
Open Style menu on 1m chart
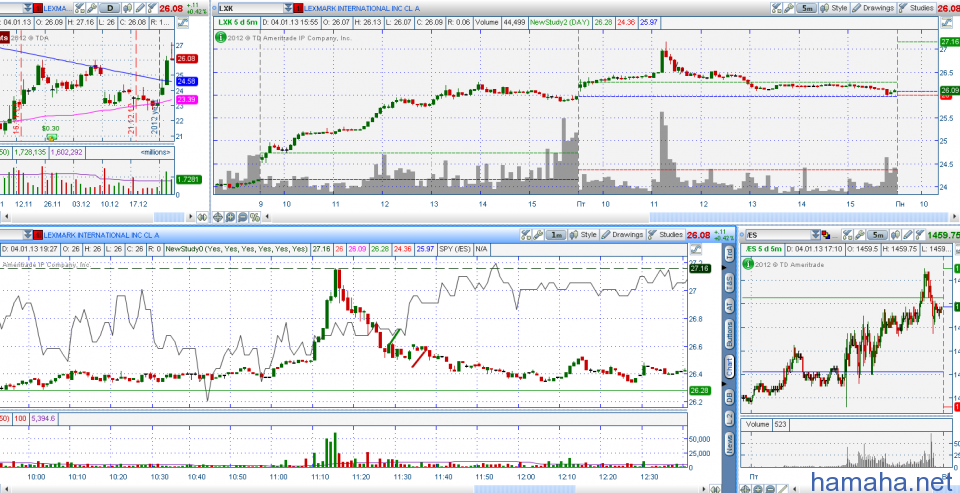click(582, 235)
